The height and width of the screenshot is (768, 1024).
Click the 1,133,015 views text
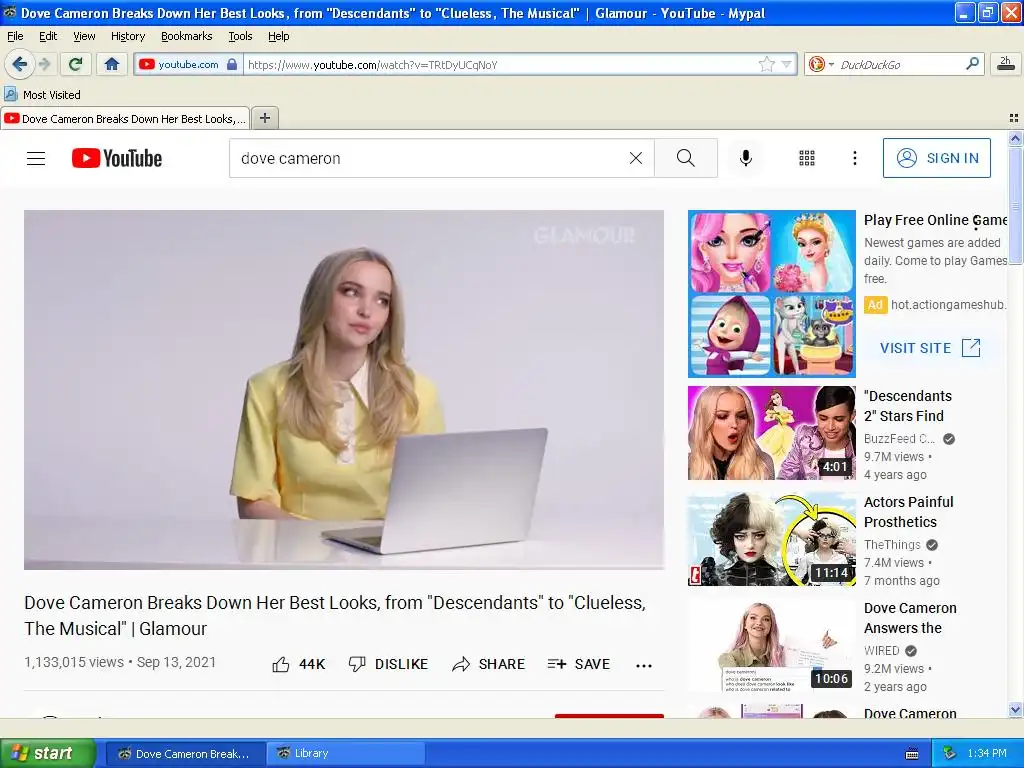coord(74,662)
